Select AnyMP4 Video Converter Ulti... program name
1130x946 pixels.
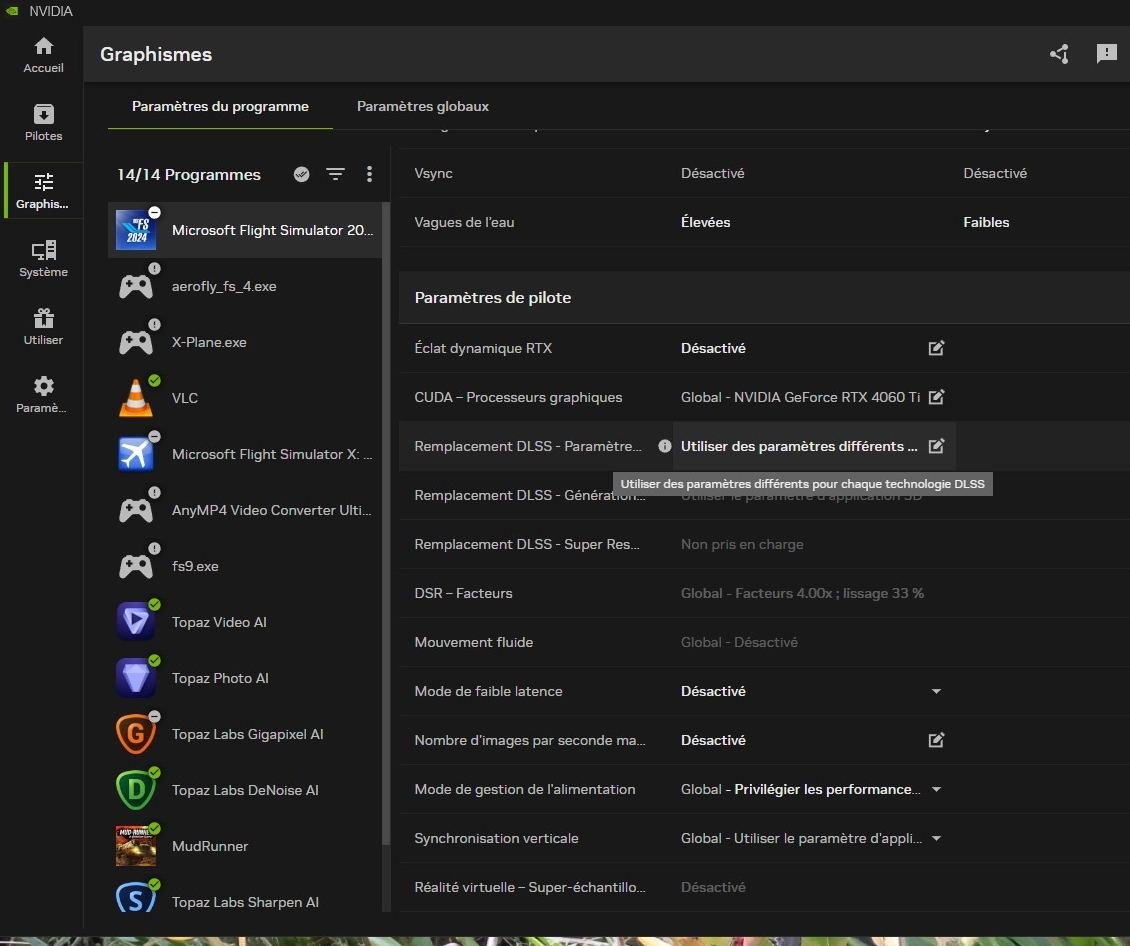pos(272,510)
